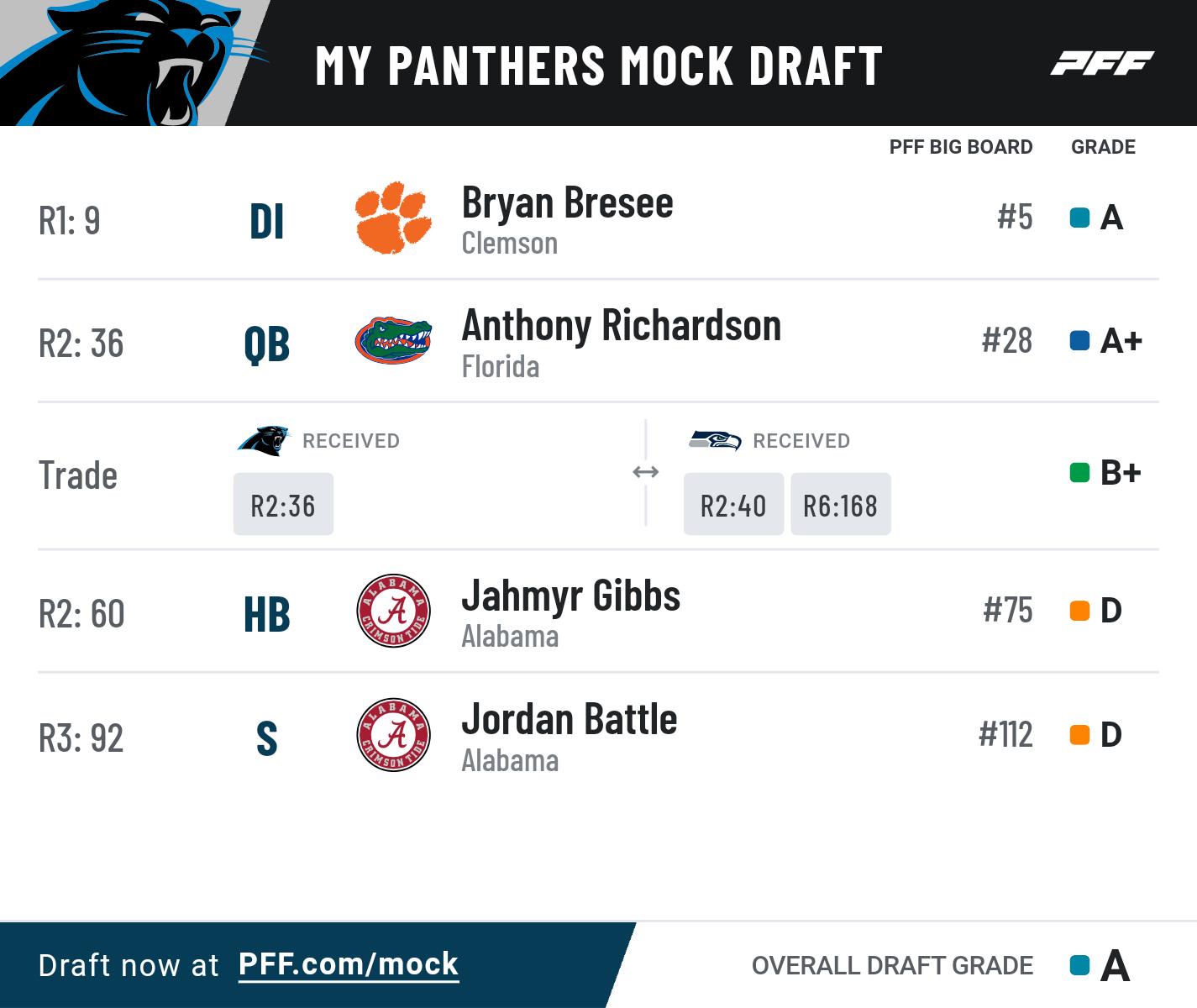Click the Seahawks logo in trade row
Image resolution: width=1197 pixels, height=1008 pixels.
click(715, 440)
